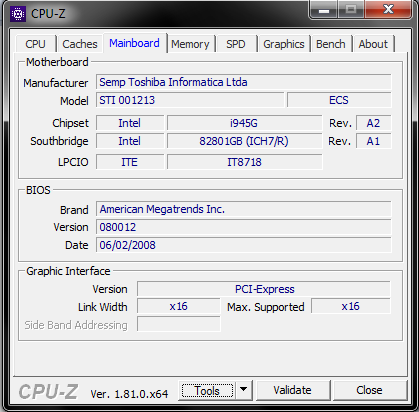Open the Graphics tab
The image size is (419, 412).
(x=284, y=44)
